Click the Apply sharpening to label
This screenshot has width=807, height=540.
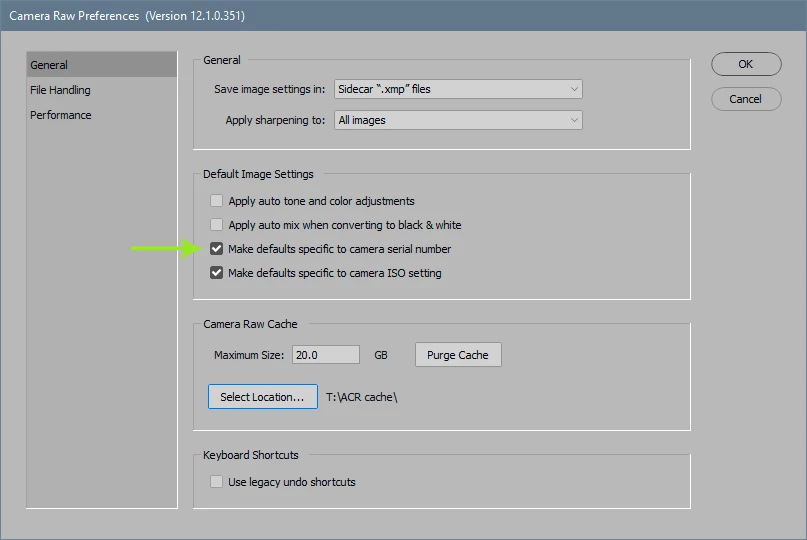[x=275, y=120]
